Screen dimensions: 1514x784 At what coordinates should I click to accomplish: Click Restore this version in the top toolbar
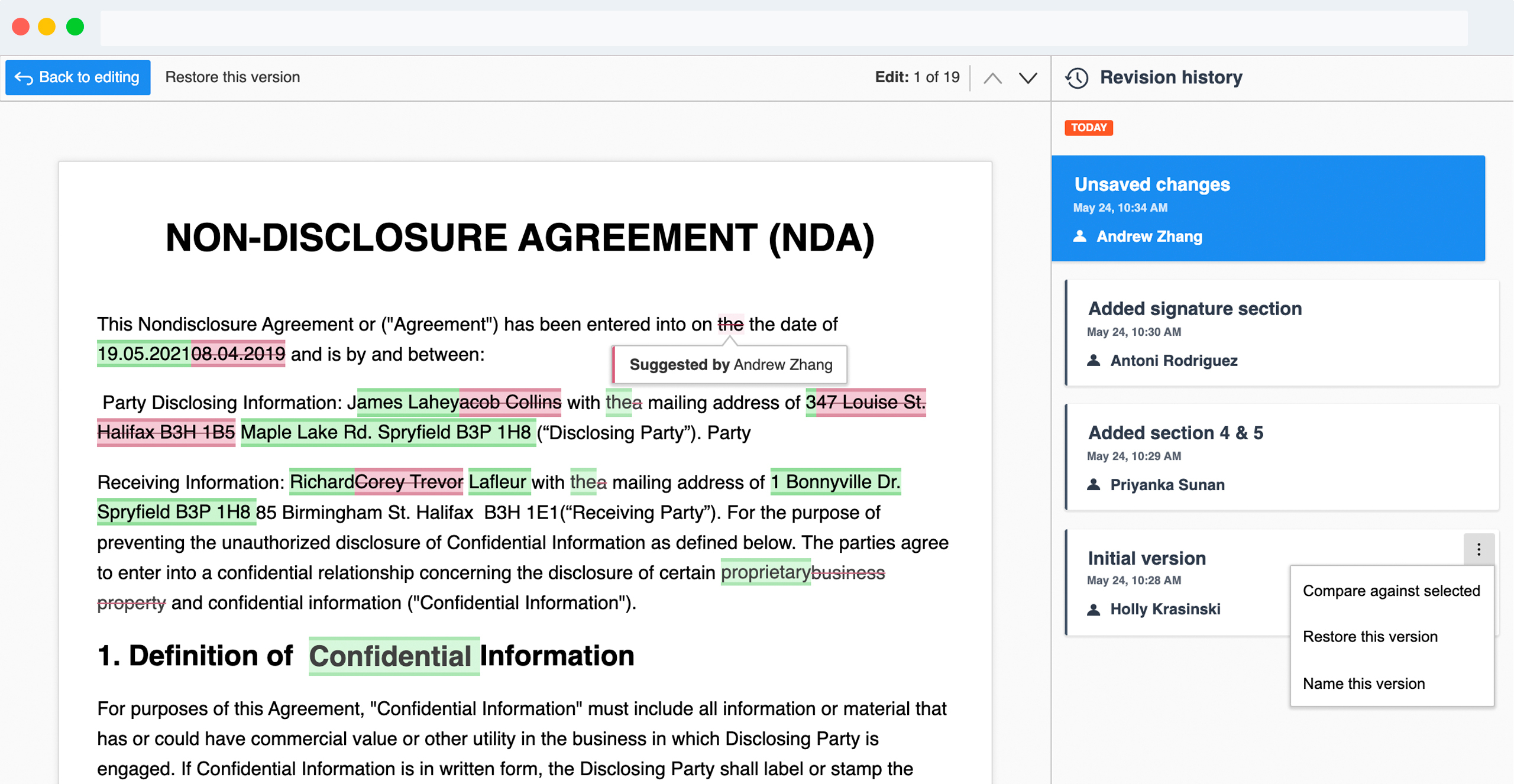(x=232, y=77)
